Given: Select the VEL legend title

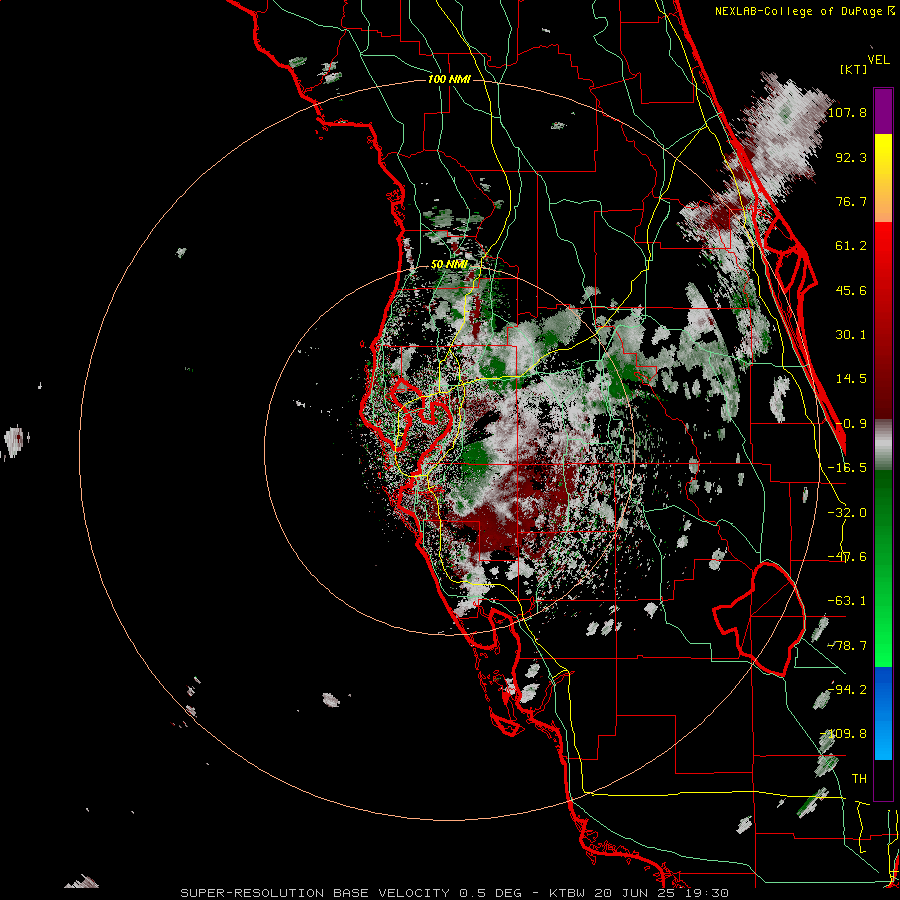Looking at the screenshot, I should (x=878, y=60).
